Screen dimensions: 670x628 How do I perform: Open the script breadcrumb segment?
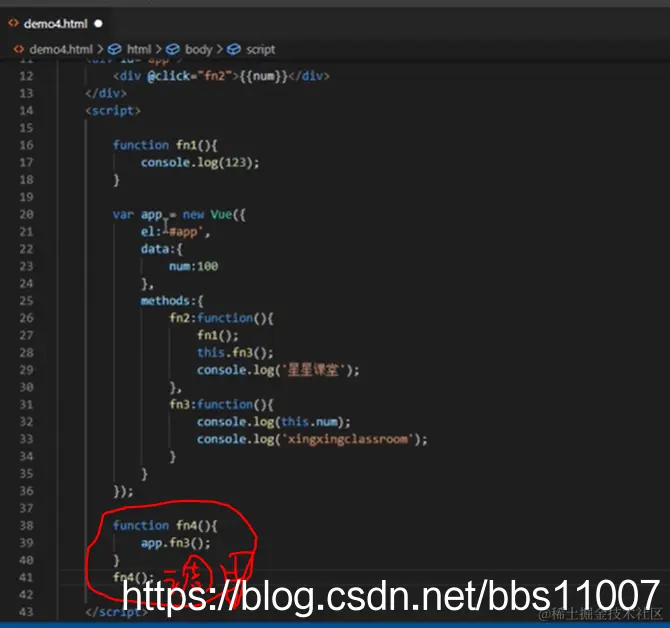click(x=260, y=50)
